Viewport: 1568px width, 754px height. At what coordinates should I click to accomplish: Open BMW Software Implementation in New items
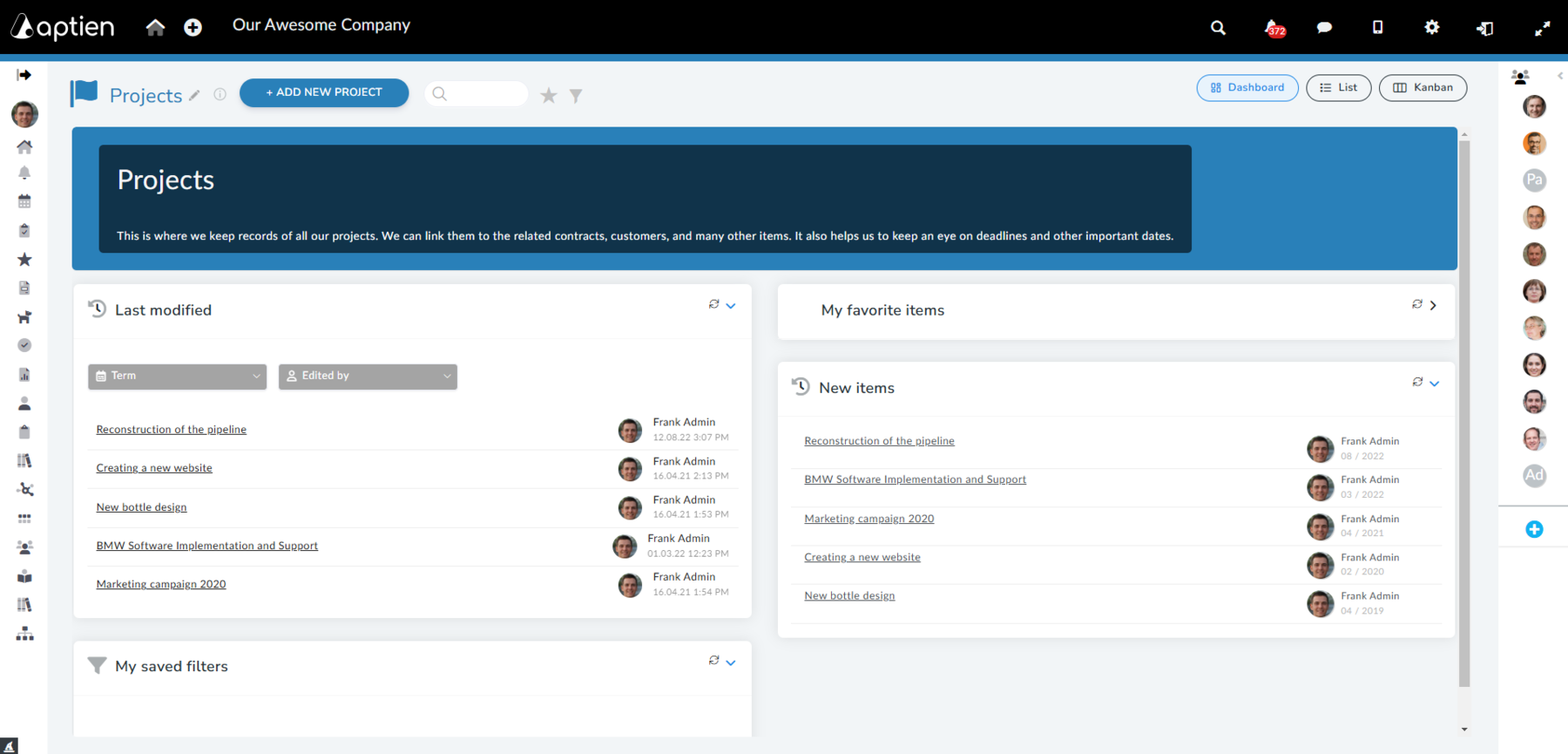[x=916, y=479]
